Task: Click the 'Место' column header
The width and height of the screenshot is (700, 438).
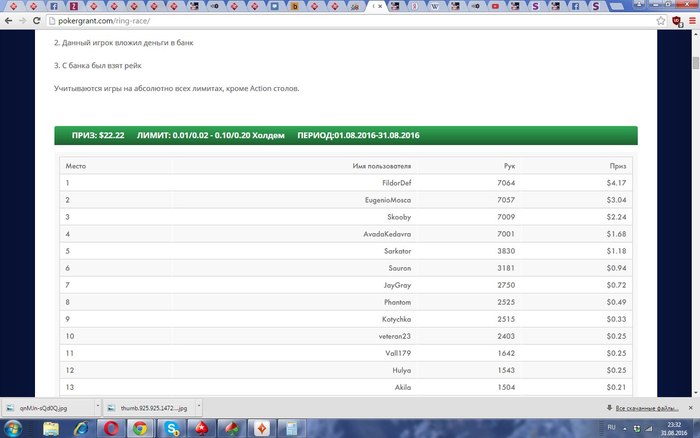Action: (75, 166)
